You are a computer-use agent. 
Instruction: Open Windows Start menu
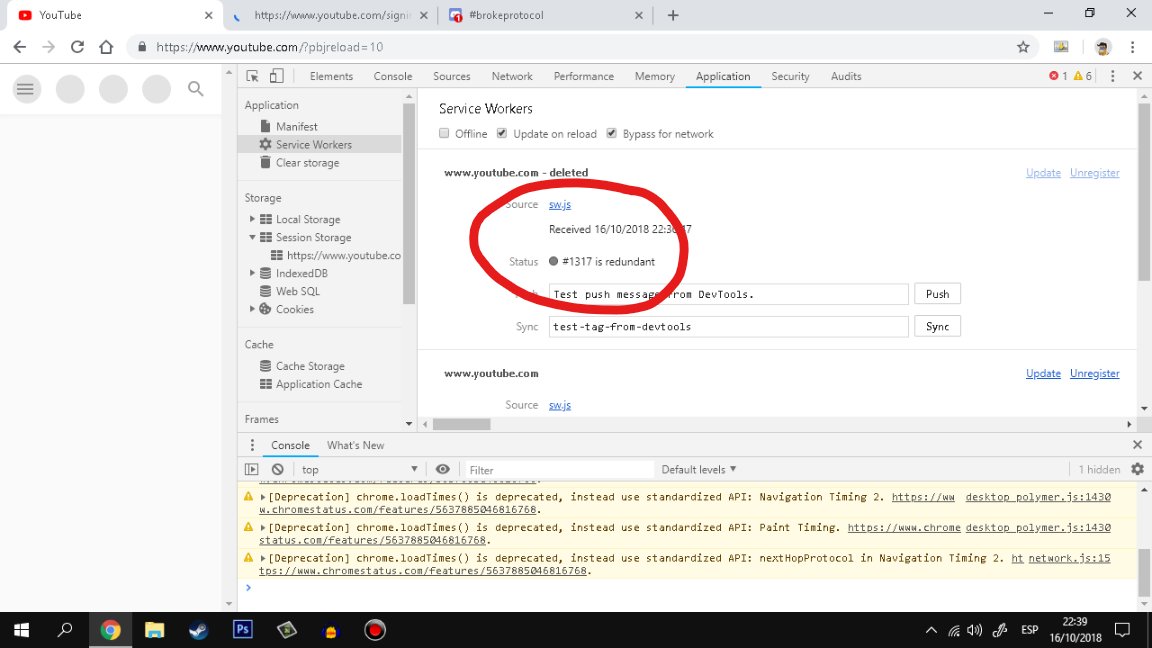point(21,630)
